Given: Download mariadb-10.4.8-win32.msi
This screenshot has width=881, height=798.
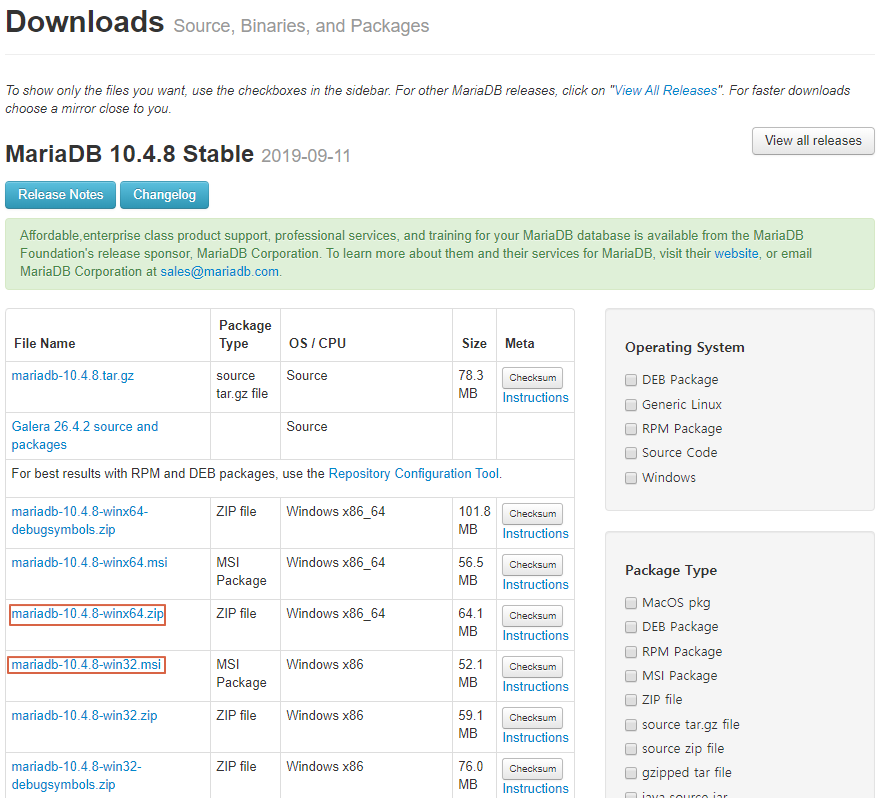Looking at the screenshot, I should tap(87, 664).
